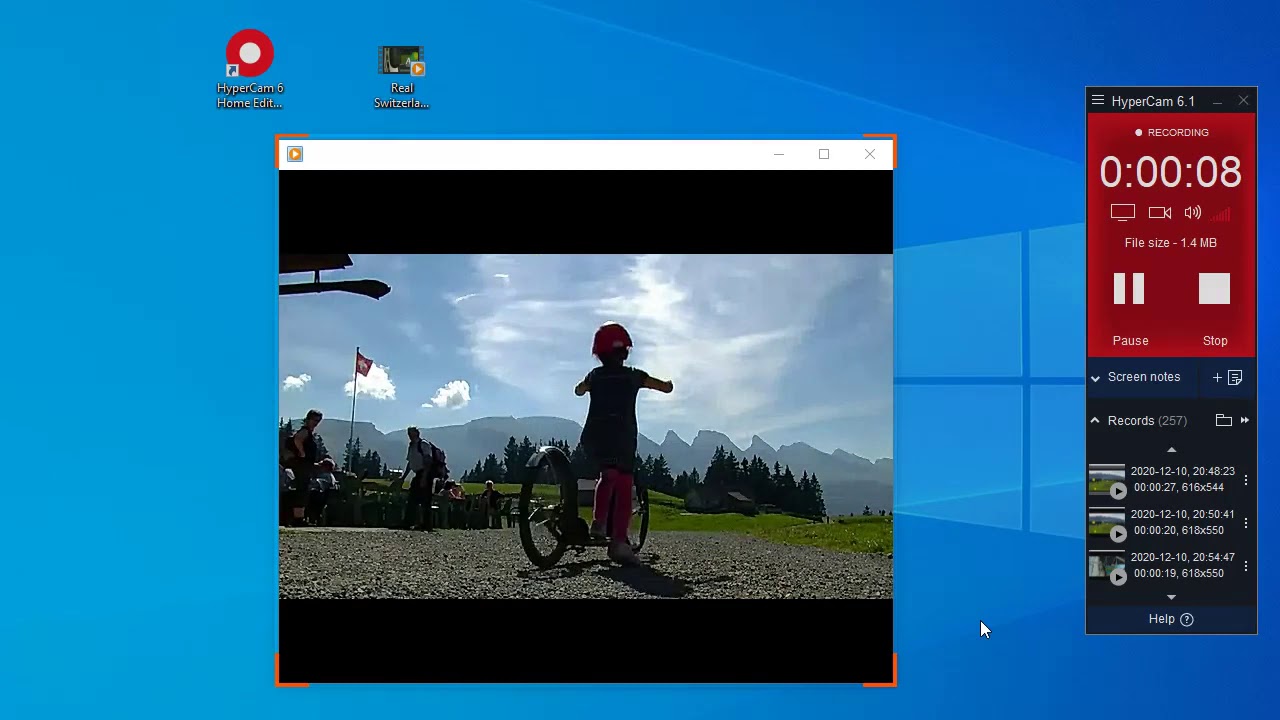This screenshot has width=1280, height=720.
Task: Open options menu for 20:48:23 record
Action: (1246, 480)
